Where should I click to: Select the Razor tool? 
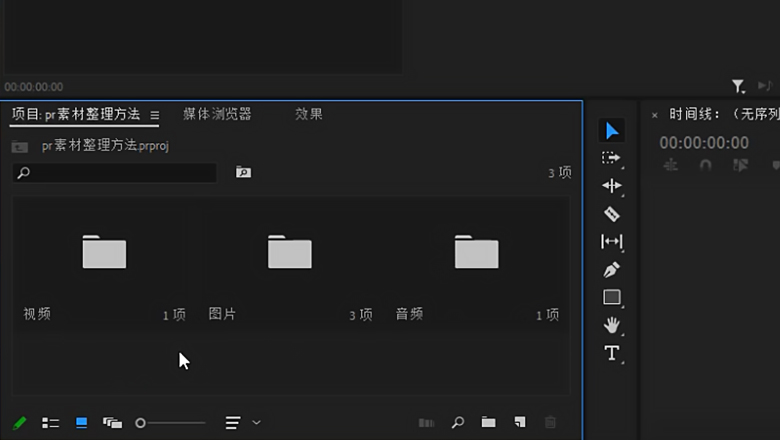(612, 214)
